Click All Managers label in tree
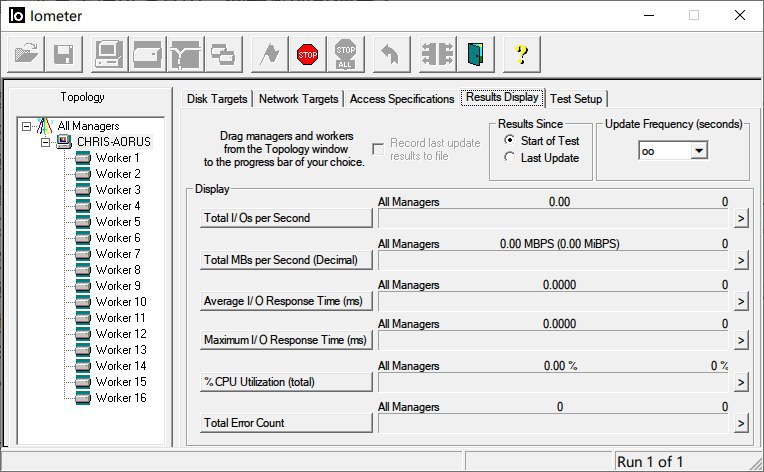 [88, 126]
